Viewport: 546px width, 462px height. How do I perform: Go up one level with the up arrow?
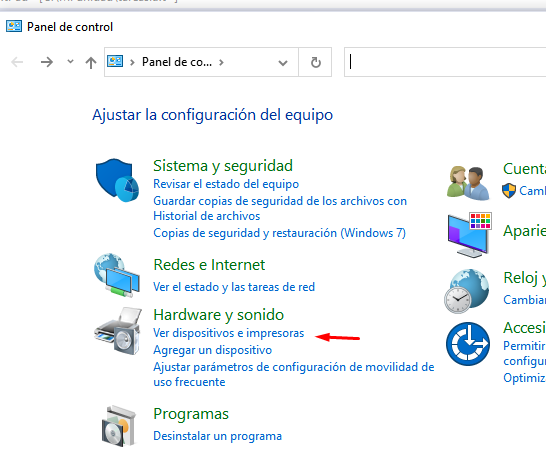[x=91, y=63]
